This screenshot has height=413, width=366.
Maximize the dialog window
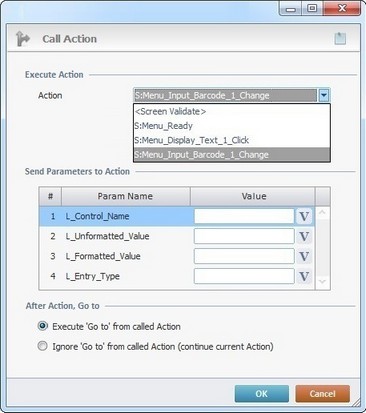312,8
